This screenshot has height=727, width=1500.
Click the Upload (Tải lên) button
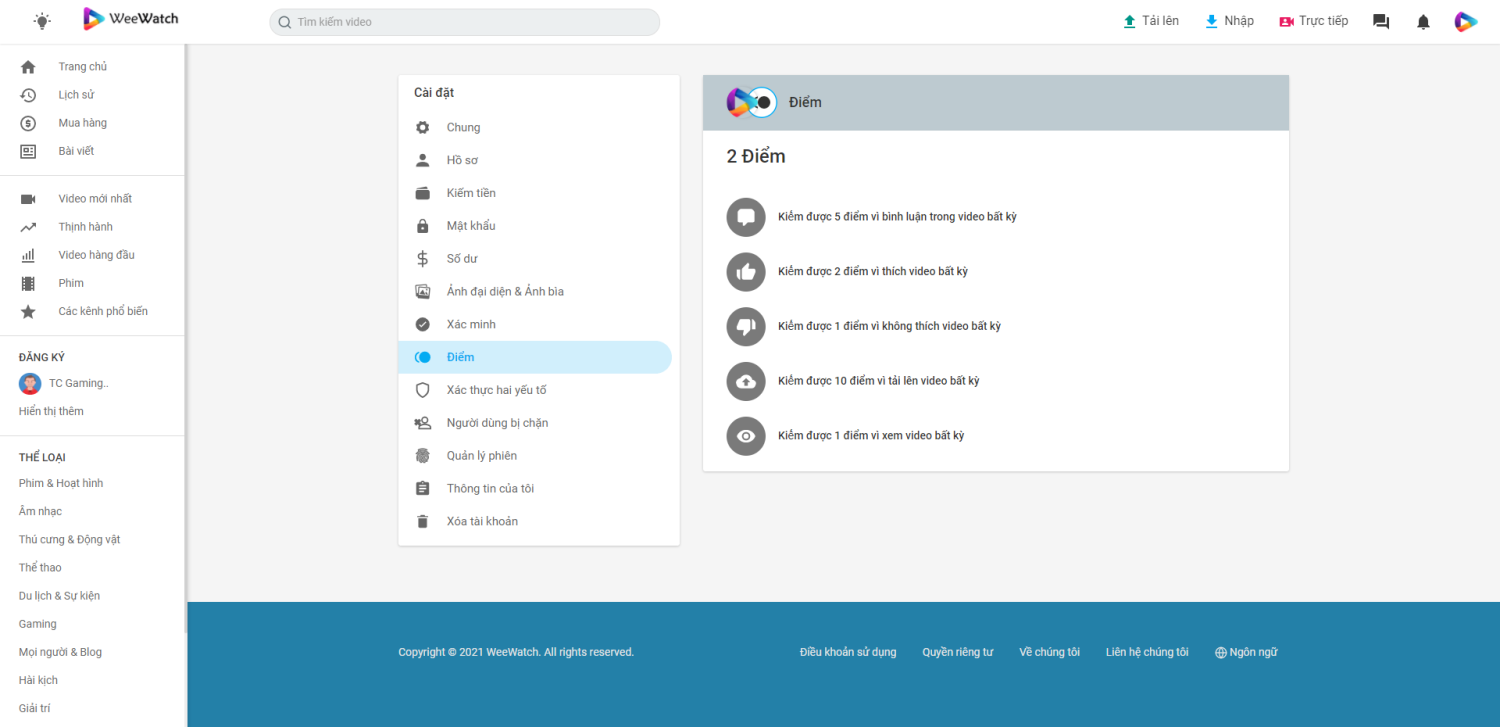coord(1150,21)
